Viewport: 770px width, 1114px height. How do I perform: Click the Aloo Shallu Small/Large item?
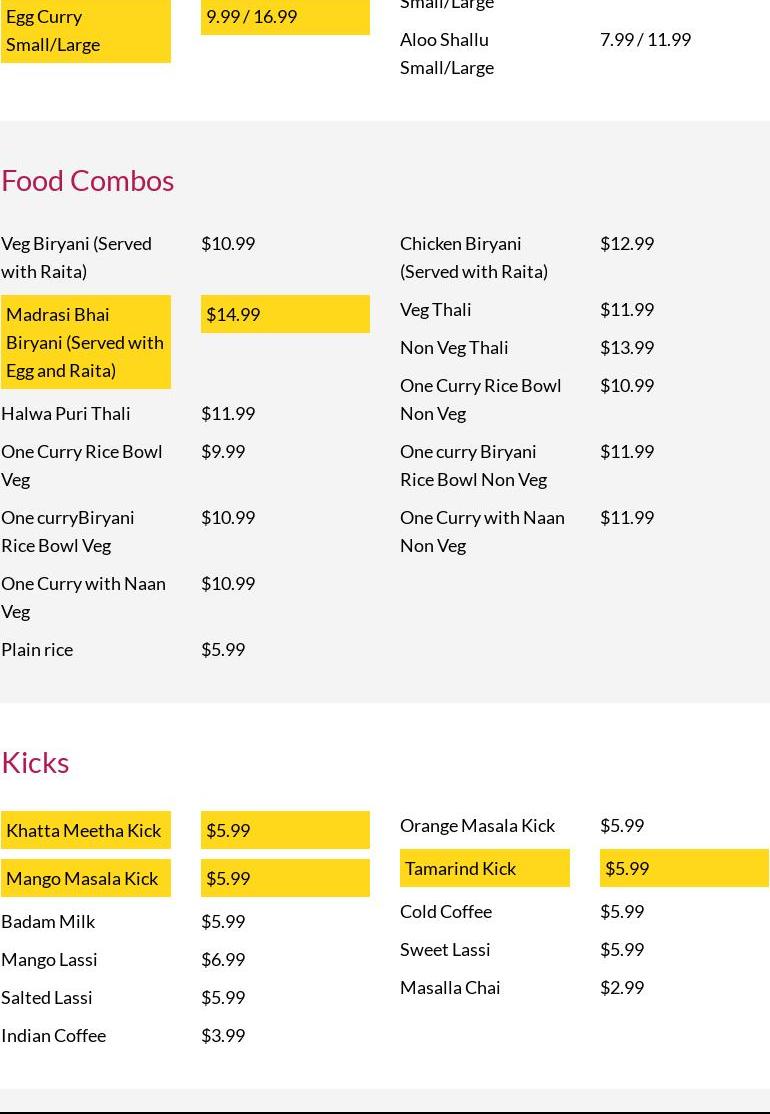[x=447, y=53]
